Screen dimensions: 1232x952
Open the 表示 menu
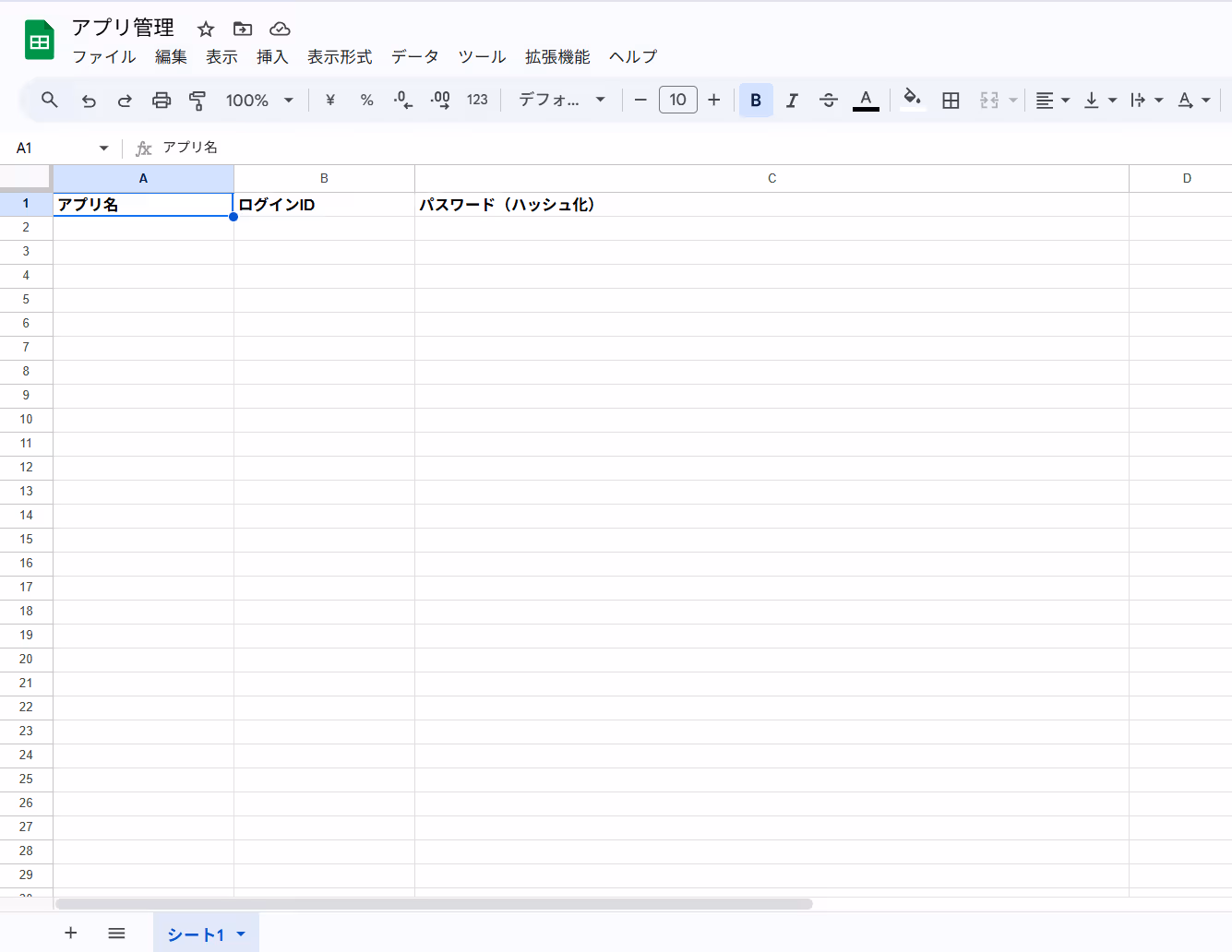(x=221, y=56)
